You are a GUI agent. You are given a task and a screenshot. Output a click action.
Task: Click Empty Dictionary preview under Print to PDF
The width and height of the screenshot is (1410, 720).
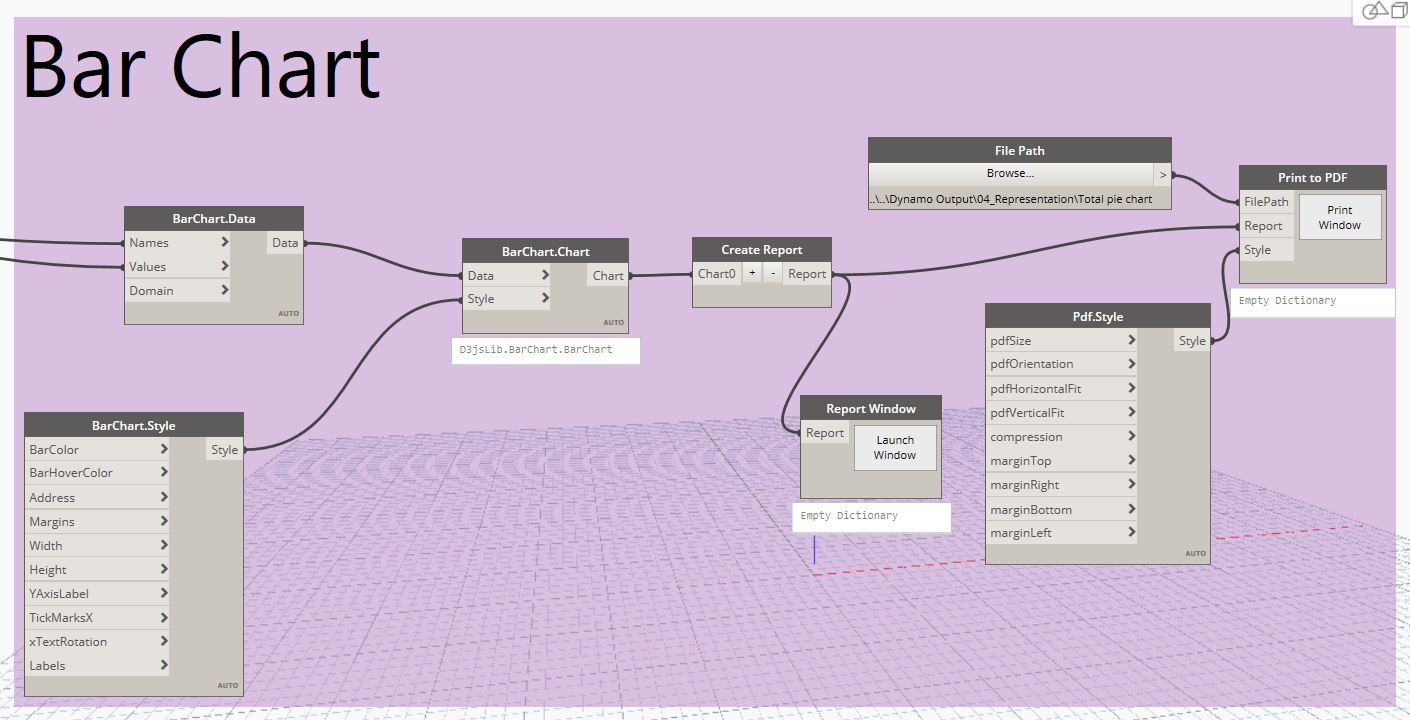click(1287, 300)
